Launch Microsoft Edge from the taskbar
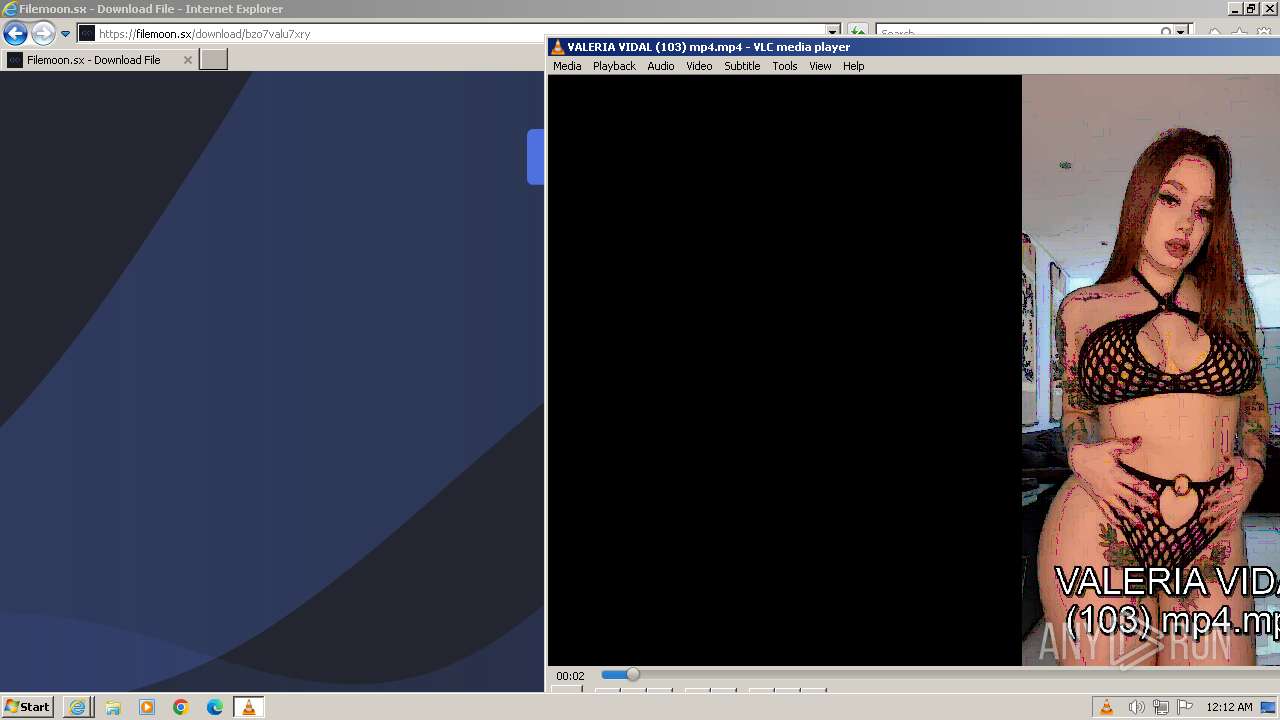Viewport: 1280px width, 720px height. (214, 707)
